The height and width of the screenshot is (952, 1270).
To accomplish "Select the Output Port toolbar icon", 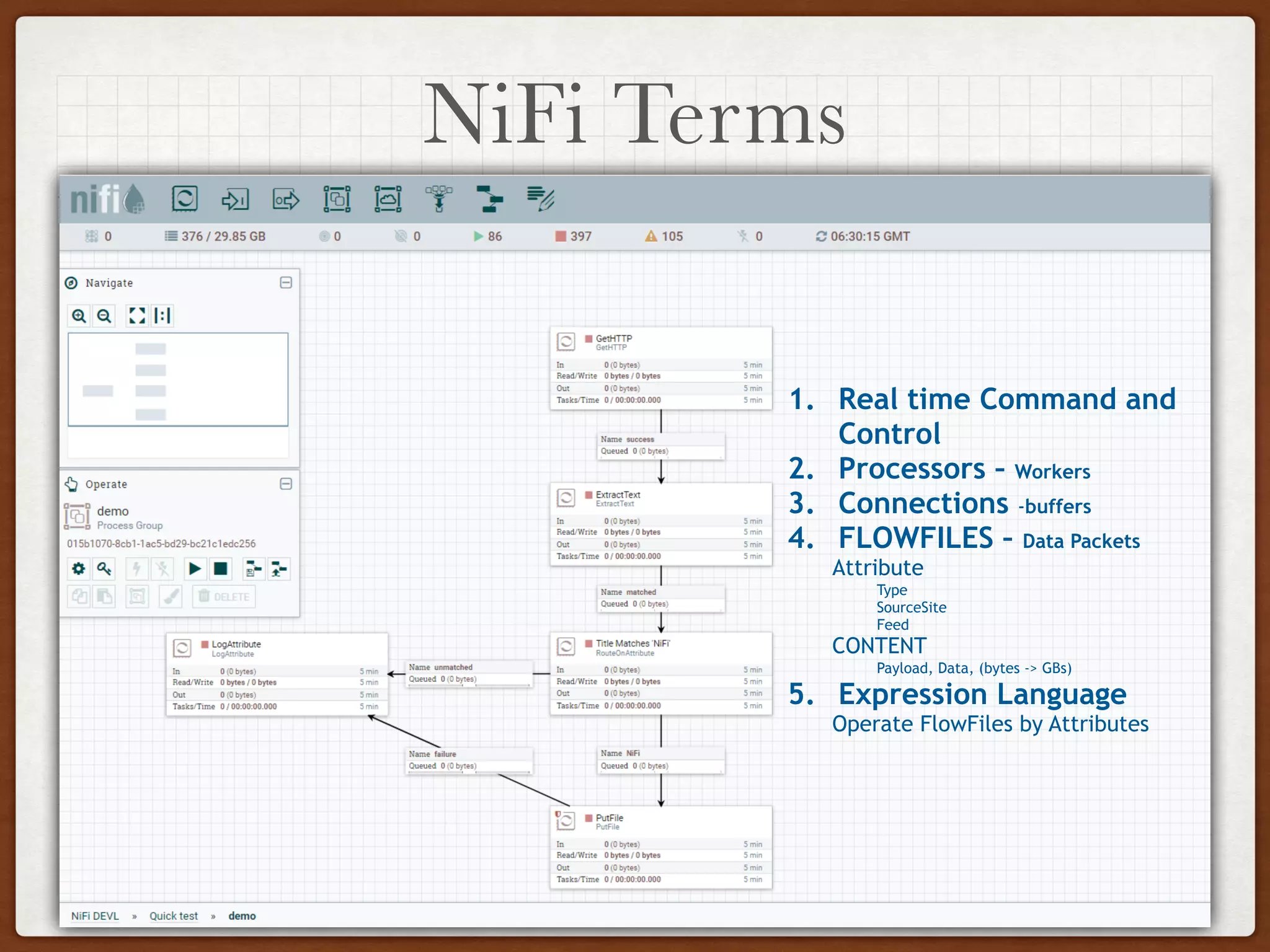I will [286, 200].
